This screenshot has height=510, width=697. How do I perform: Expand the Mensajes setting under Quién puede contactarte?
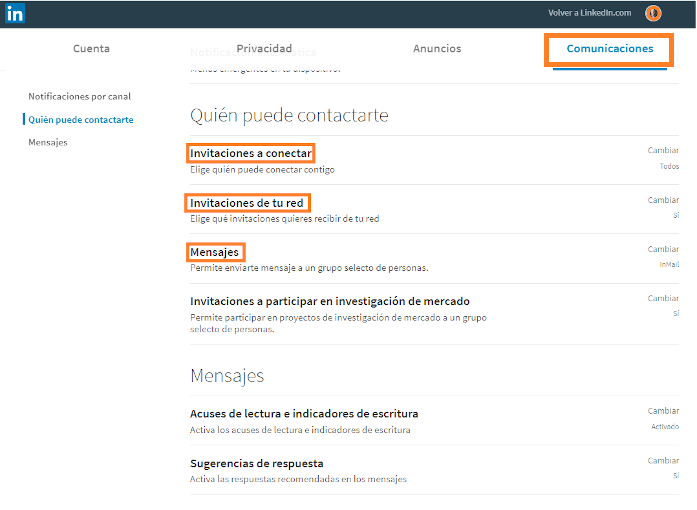click(x=215, y=252)
